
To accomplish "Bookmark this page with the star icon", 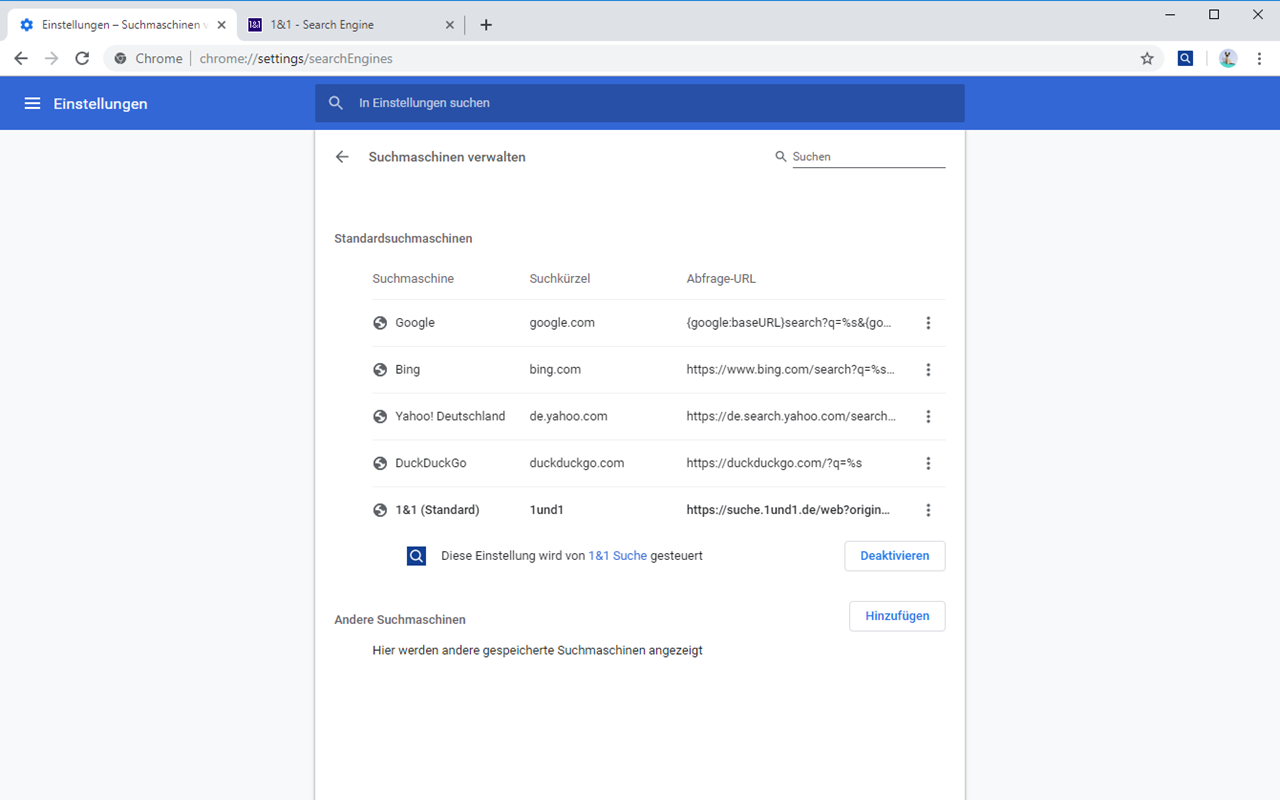I will coord(1147,58).
